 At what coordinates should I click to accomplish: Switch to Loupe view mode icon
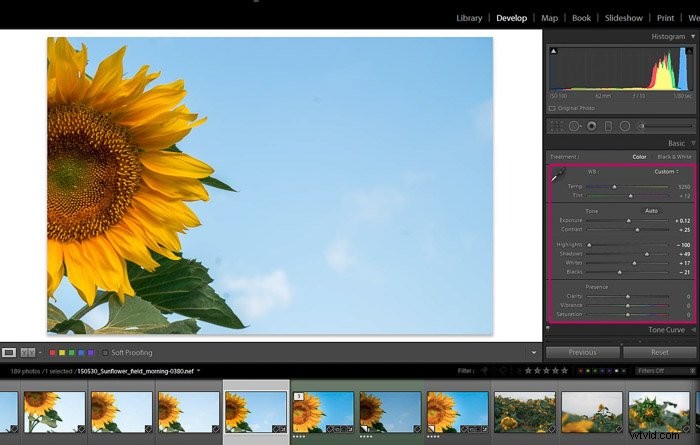(8, 353)
